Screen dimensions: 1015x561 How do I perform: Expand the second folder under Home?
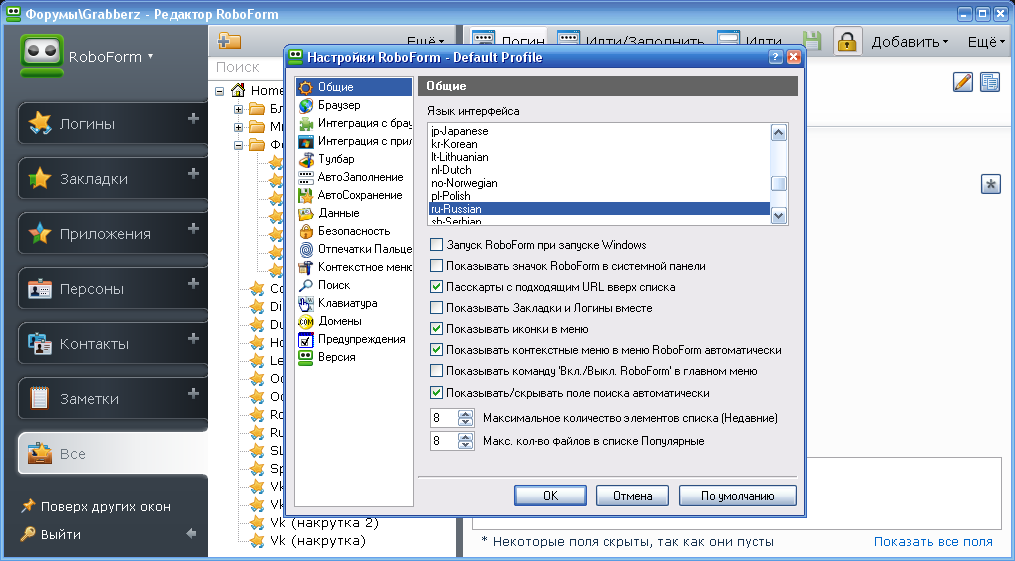[238, 127]
